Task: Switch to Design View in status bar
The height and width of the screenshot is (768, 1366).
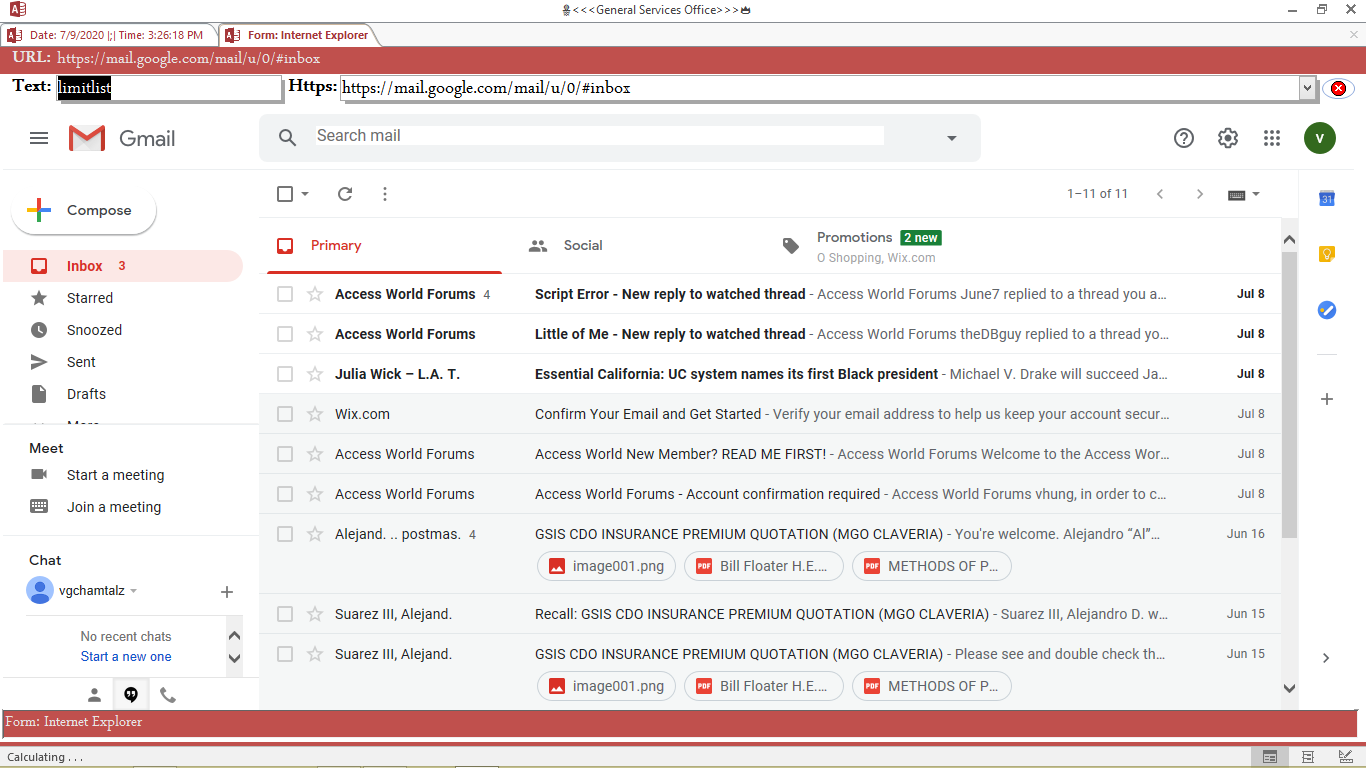Action: [1346, 757]
